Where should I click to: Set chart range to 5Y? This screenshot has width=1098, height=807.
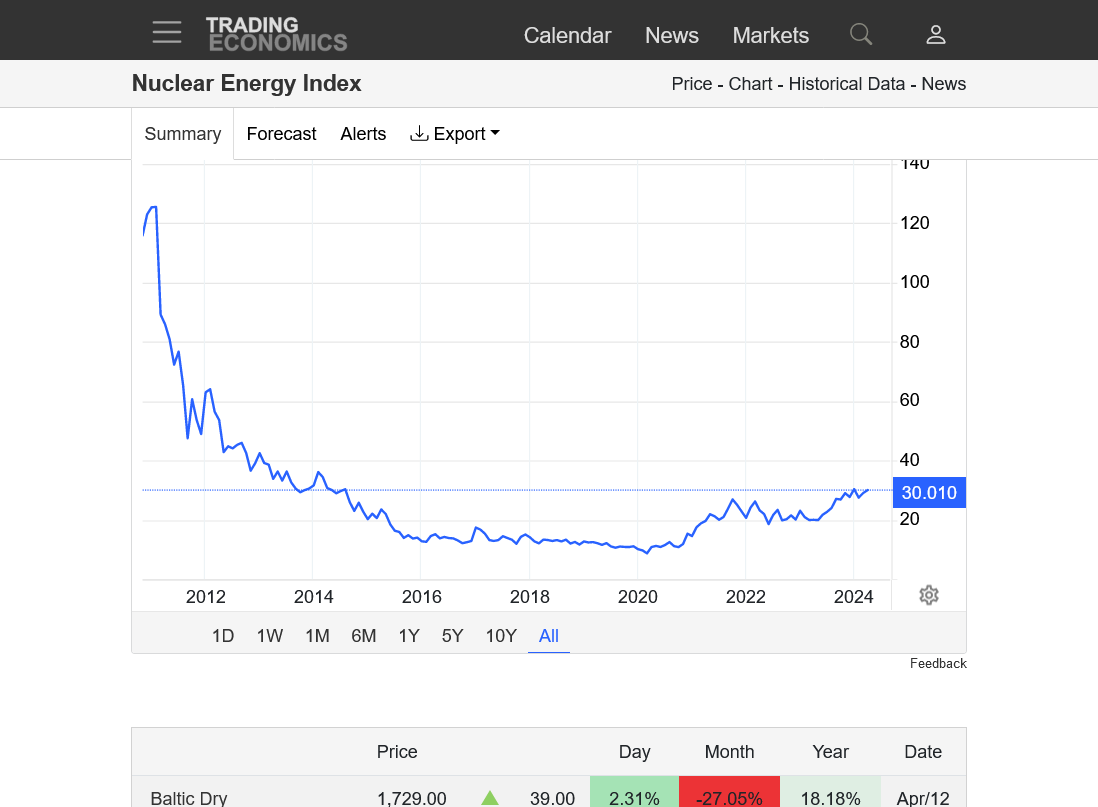click(452, 636)
